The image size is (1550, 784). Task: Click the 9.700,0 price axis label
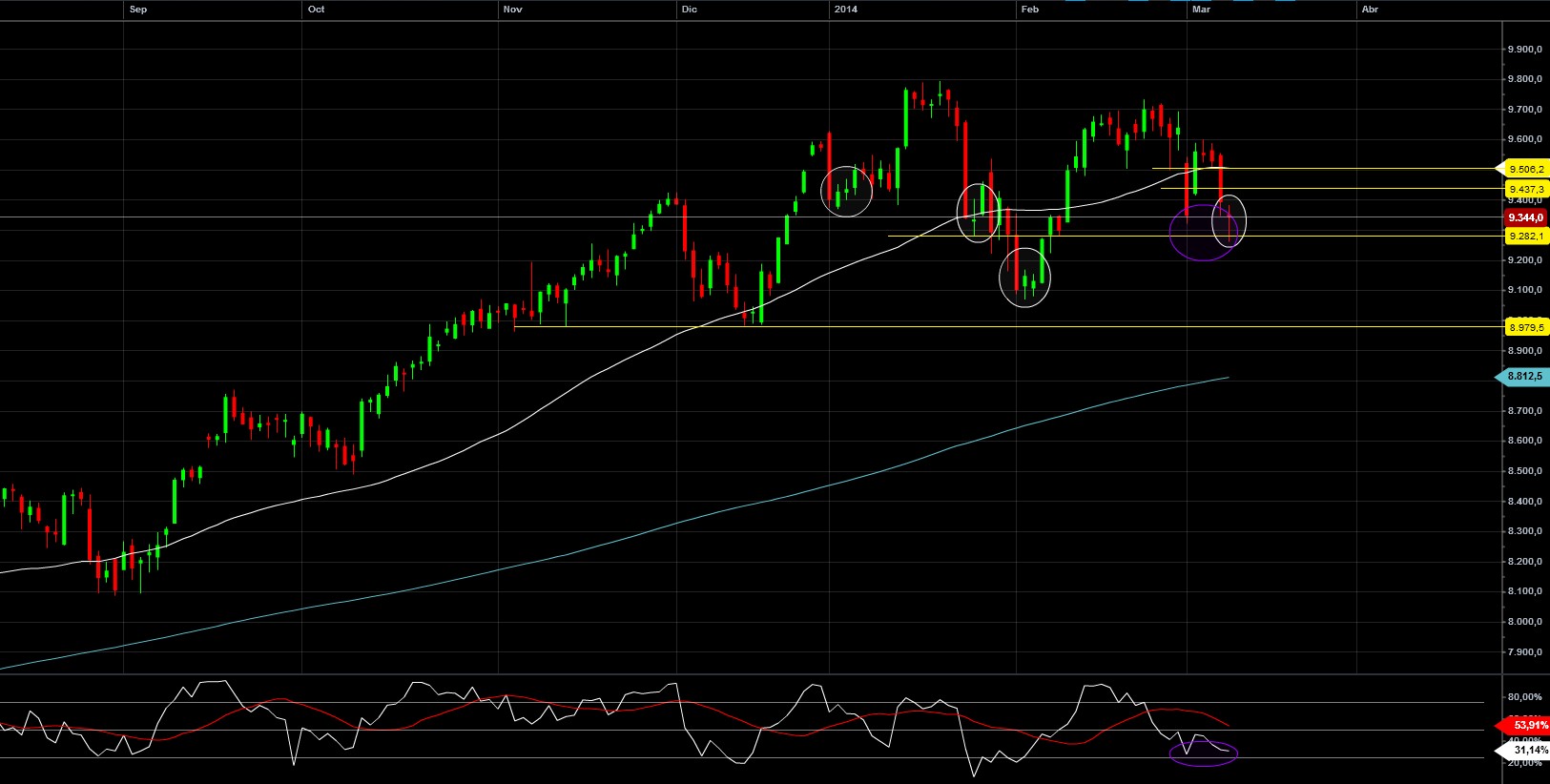click(1525, 110)
